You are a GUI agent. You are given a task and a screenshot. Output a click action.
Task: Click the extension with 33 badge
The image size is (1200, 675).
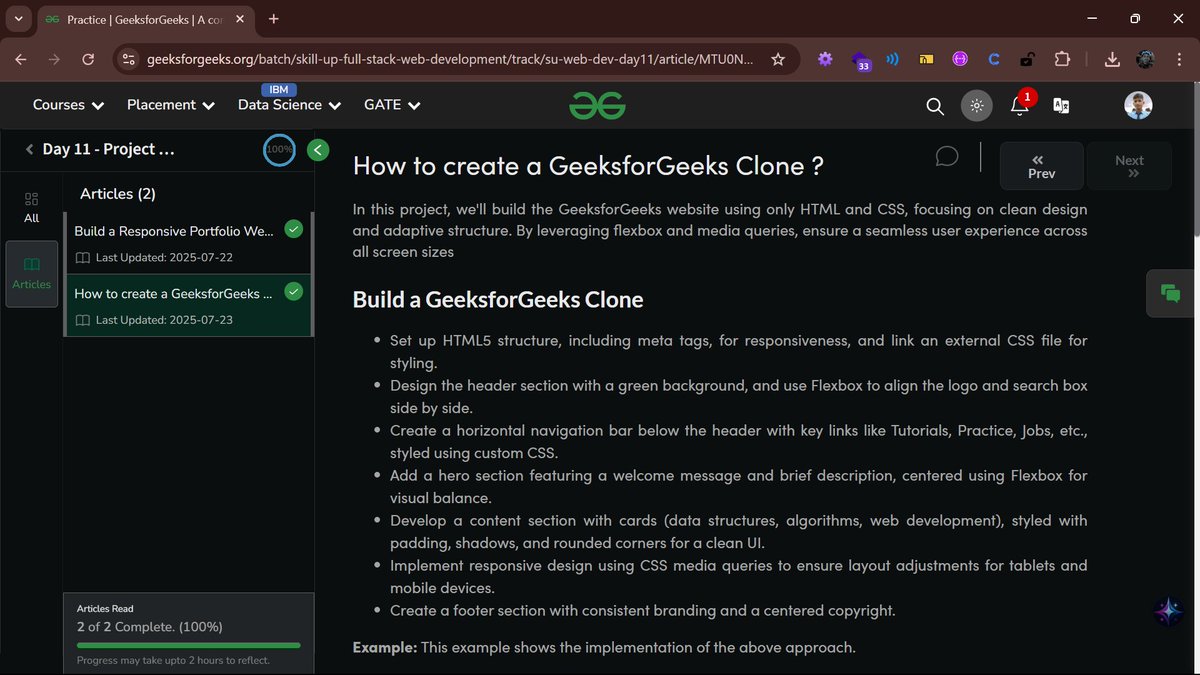coord(860,61)
